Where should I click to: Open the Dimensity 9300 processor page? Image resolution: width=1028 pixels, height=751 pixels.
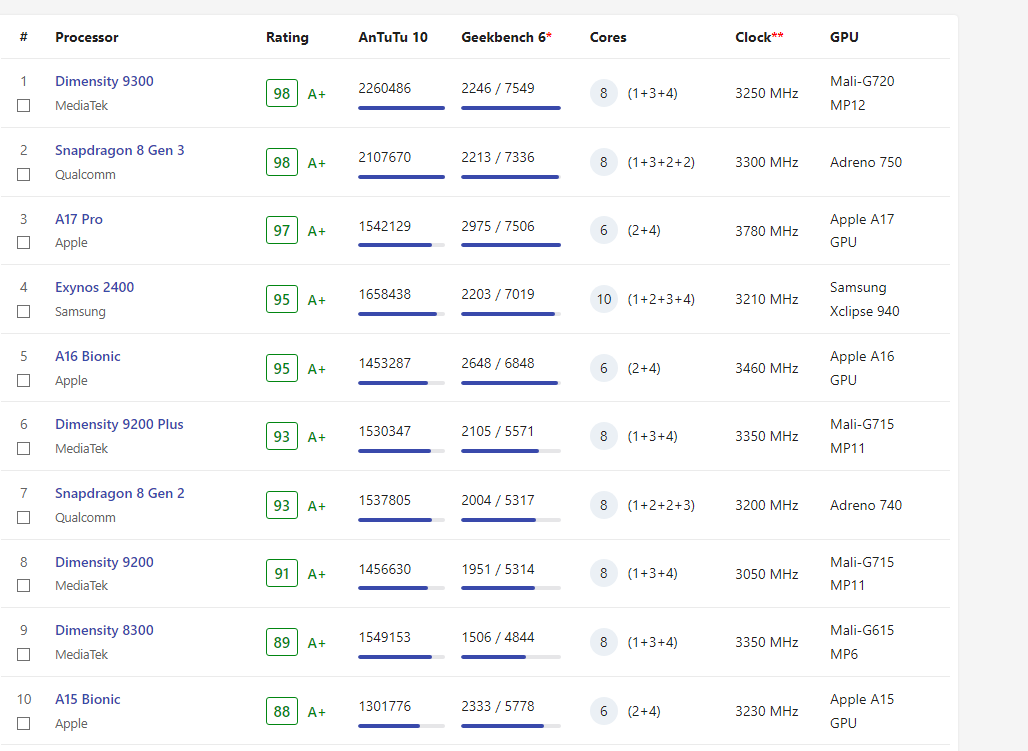click(104, 81)
